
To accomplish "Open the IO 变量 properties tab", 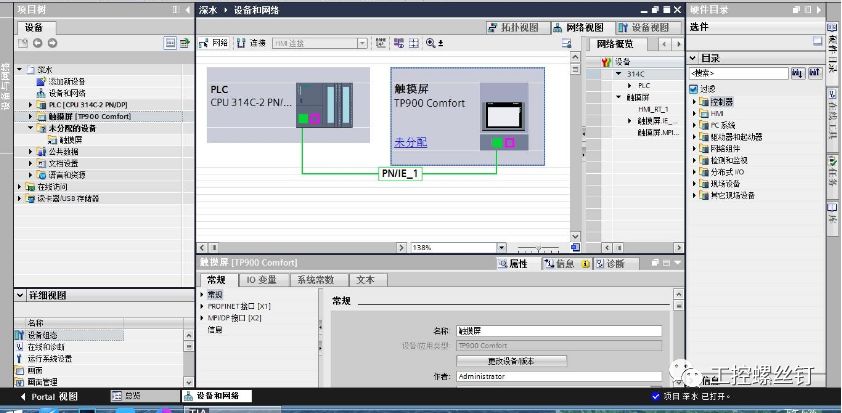I will click(x=262, y=280).
